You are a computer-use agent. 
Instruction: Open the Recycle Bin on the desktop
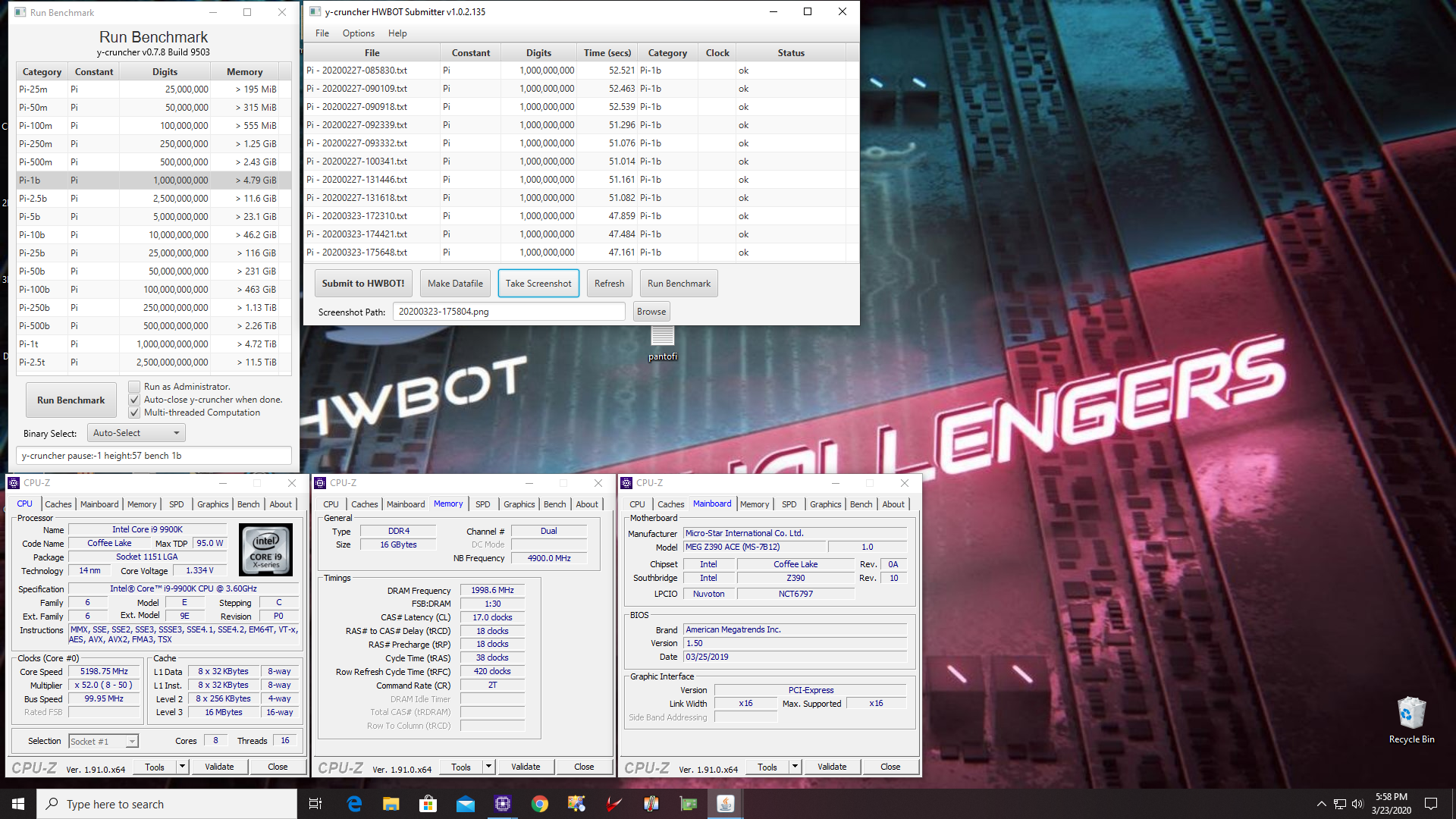point(1411,720)
